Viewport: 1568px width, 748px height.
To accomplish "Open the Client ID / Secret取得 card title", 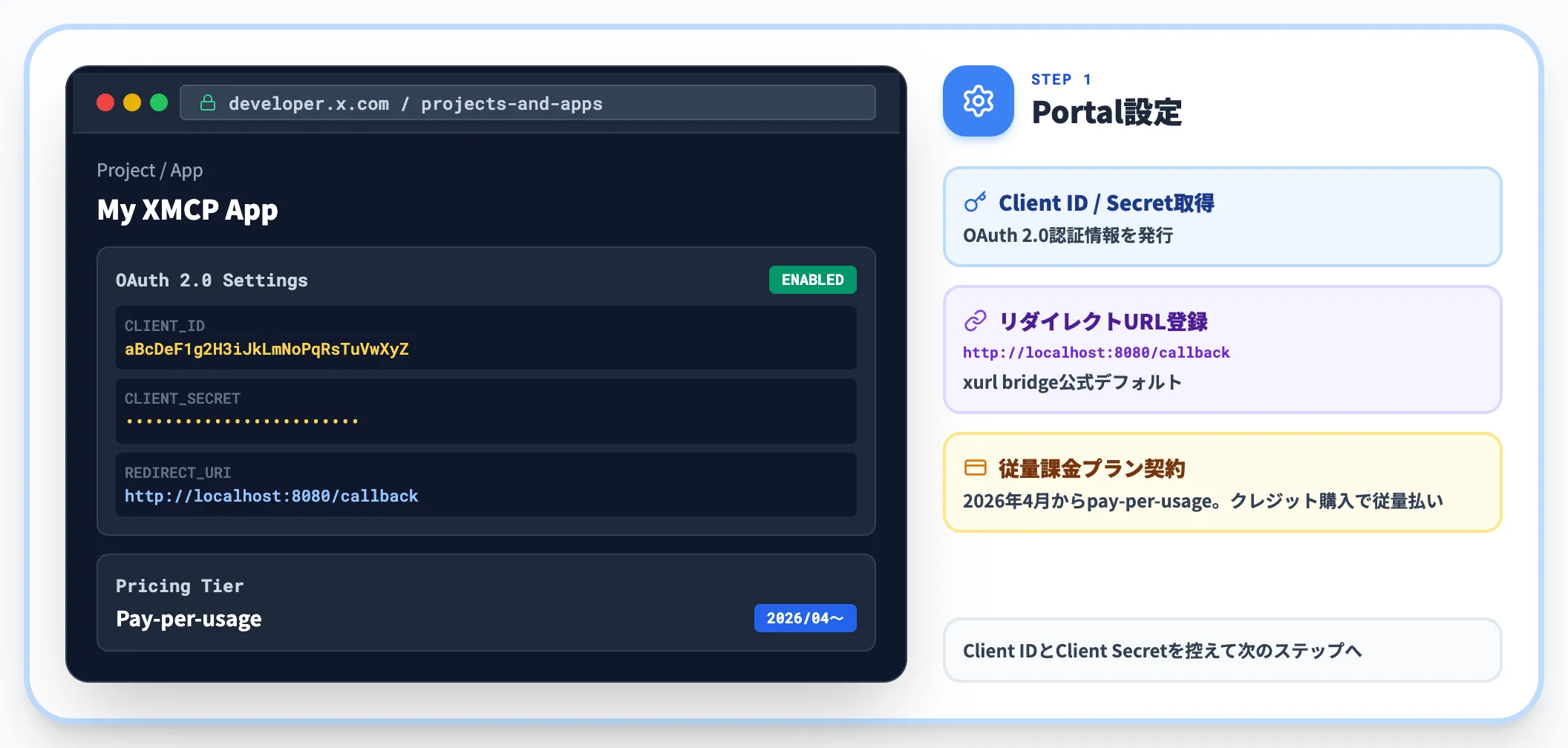I will coord(1106,203).
